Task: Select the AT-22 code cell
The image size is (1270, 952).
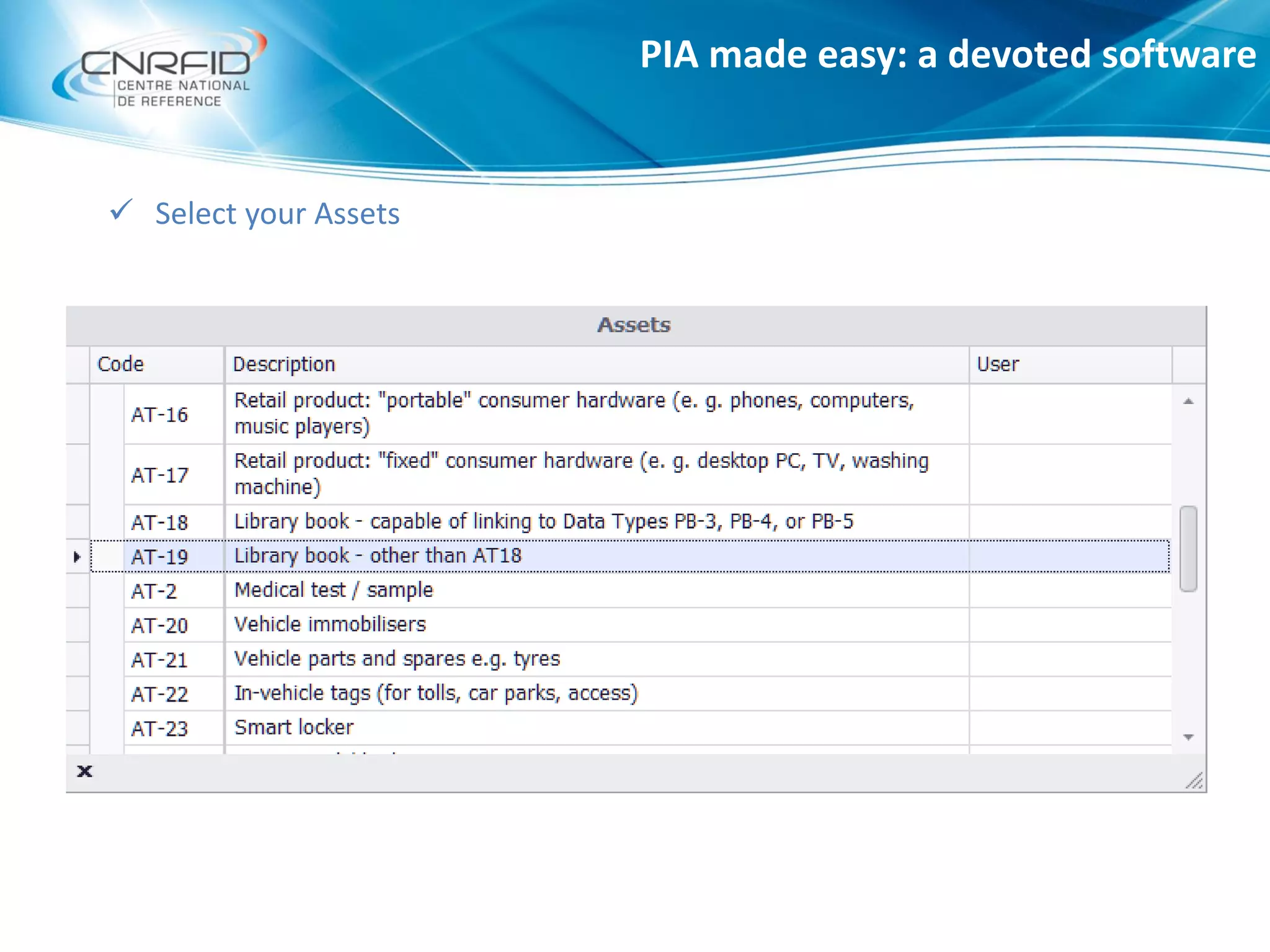Action: click(174, 694)
